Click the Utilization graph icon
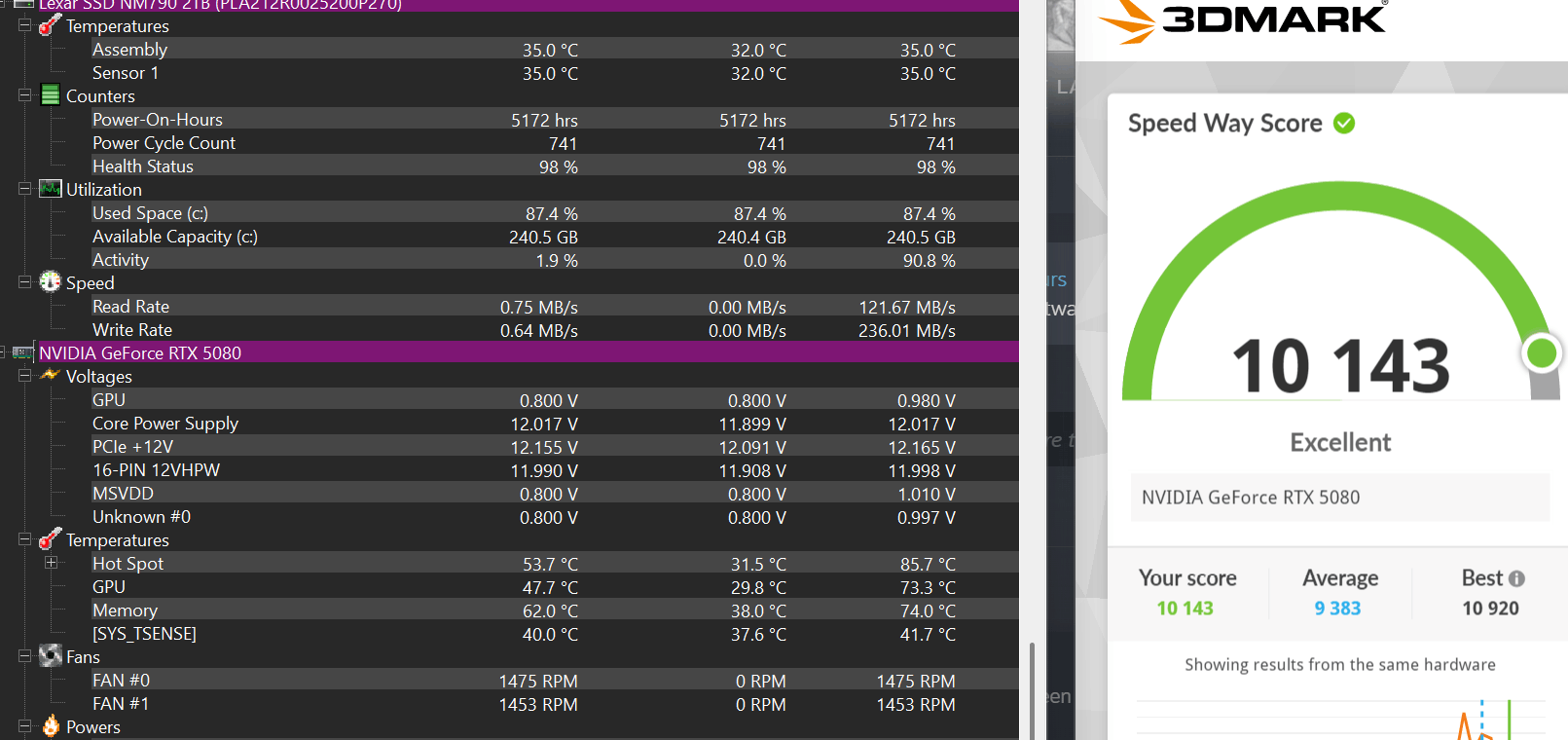Screen dimensions: 1568x740 click(51, 189)
